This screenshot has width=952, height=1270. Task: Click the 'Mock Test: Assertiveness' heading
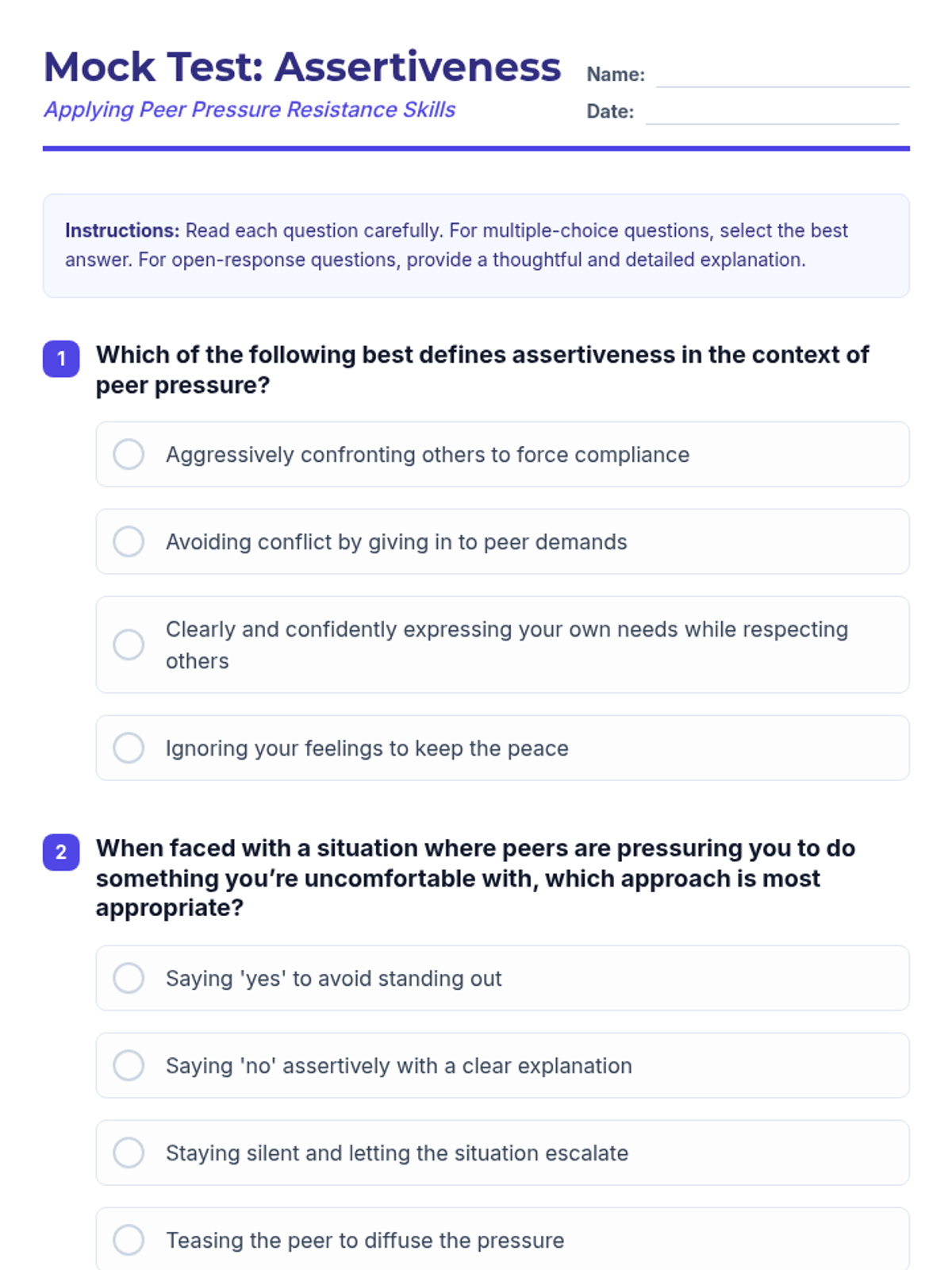(302, 67)
